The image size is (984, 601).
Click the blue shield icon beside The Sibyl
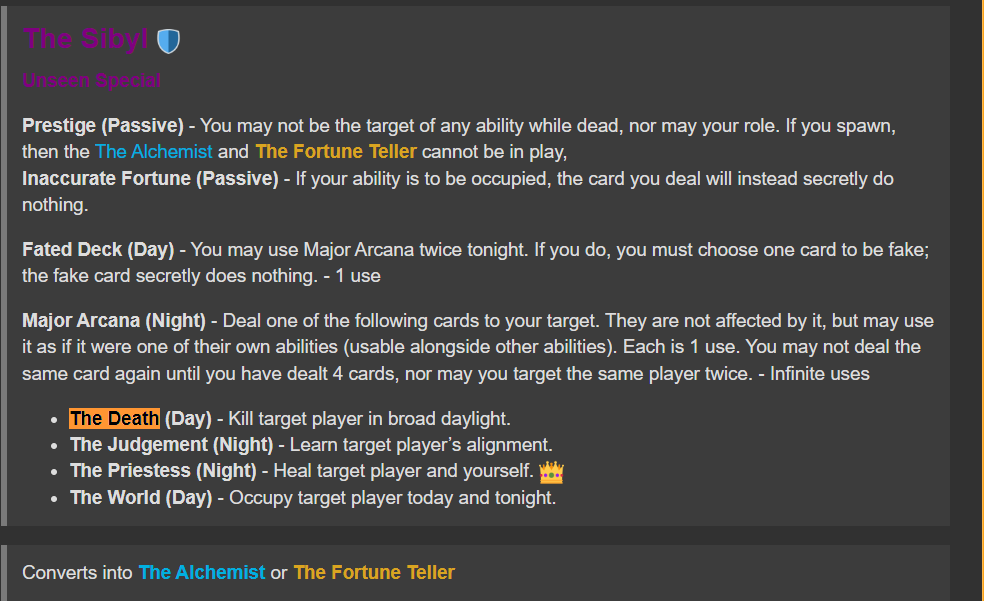(168, 41)
